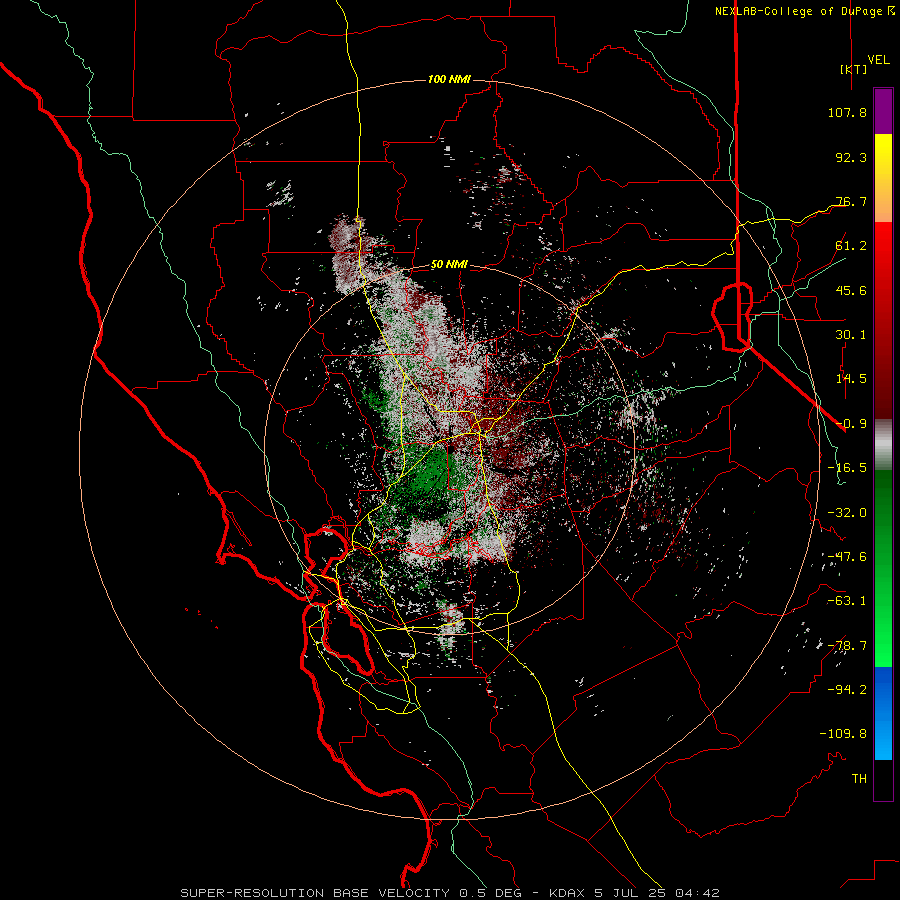The height and width of the screenshot is (900, 900).
Task: Click the -16.5 velocity scale label
Action: coord(847,468)
